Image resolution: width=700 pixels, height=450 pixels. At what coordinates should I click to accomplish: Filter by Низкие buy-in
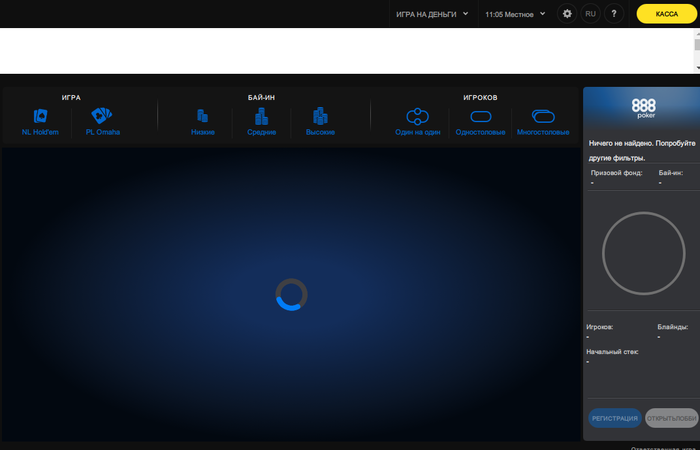click(203, 122)
